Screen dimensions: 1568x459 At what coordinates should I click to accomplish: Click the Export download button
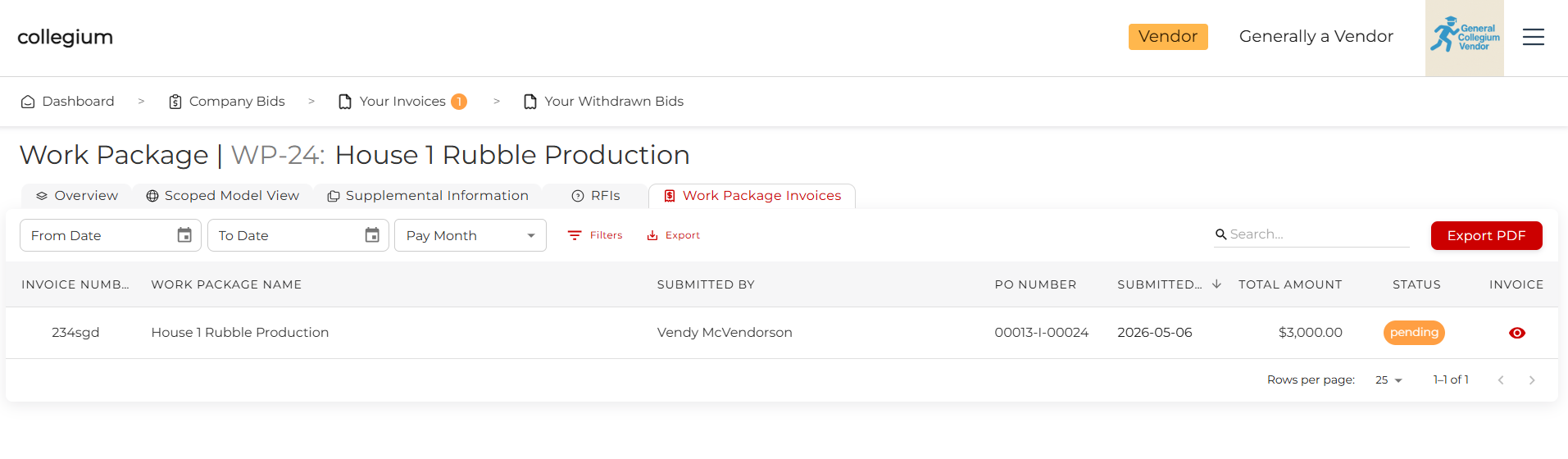[x=674, y=235]
